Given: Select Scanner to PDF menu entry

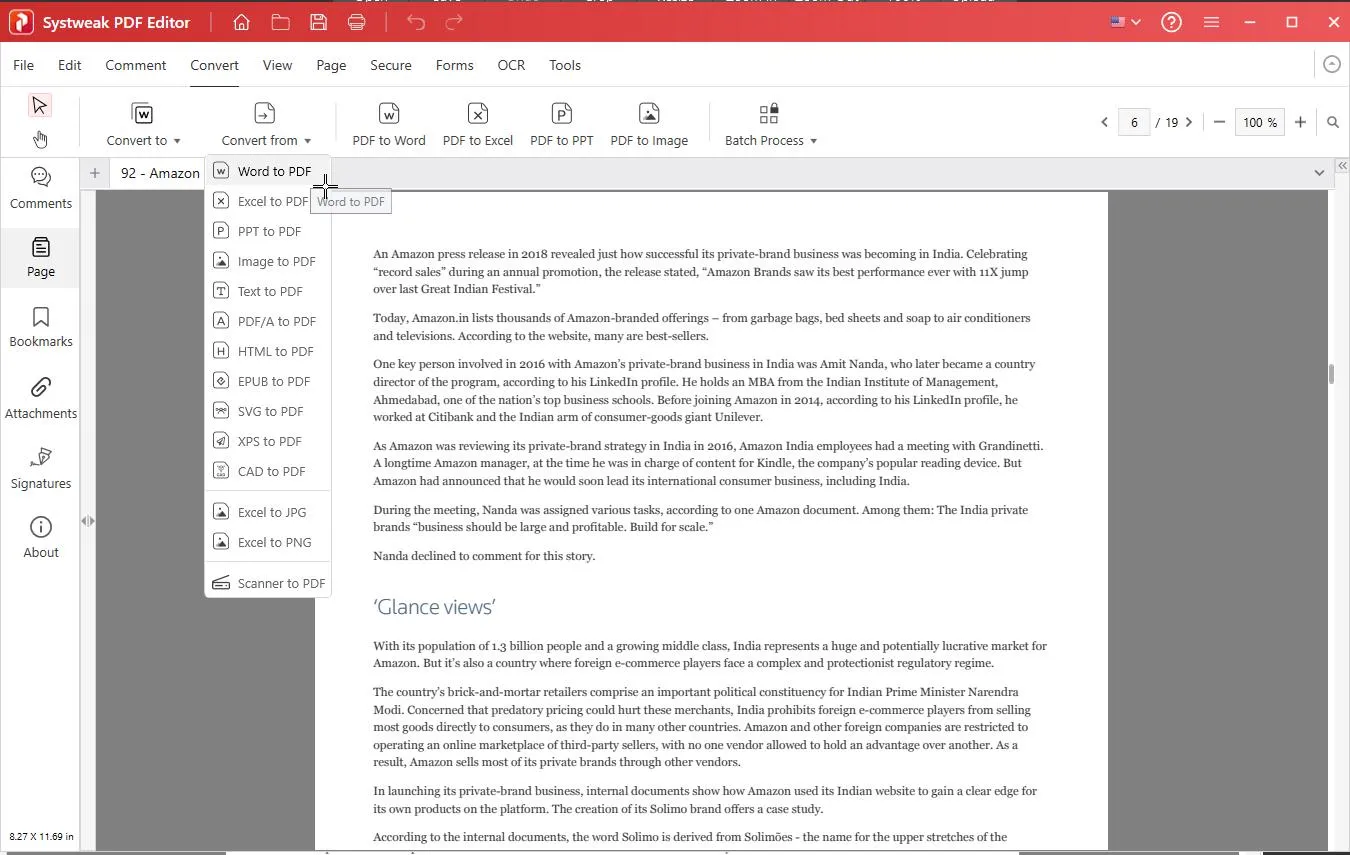Looking at the screenshot, I should 280,583.
